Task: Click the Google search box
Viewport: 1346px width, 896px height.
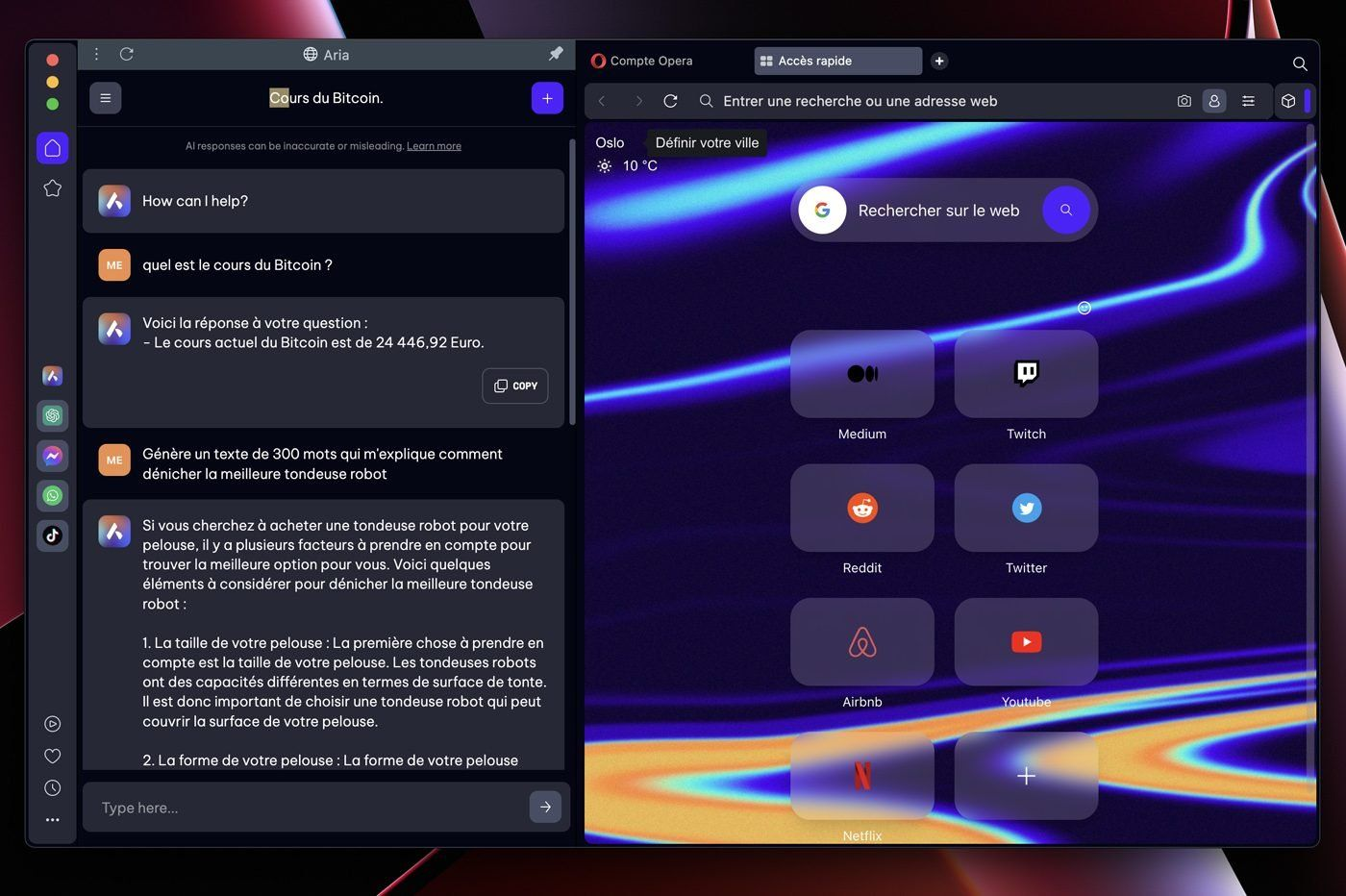Action: [x=938, y=211]
